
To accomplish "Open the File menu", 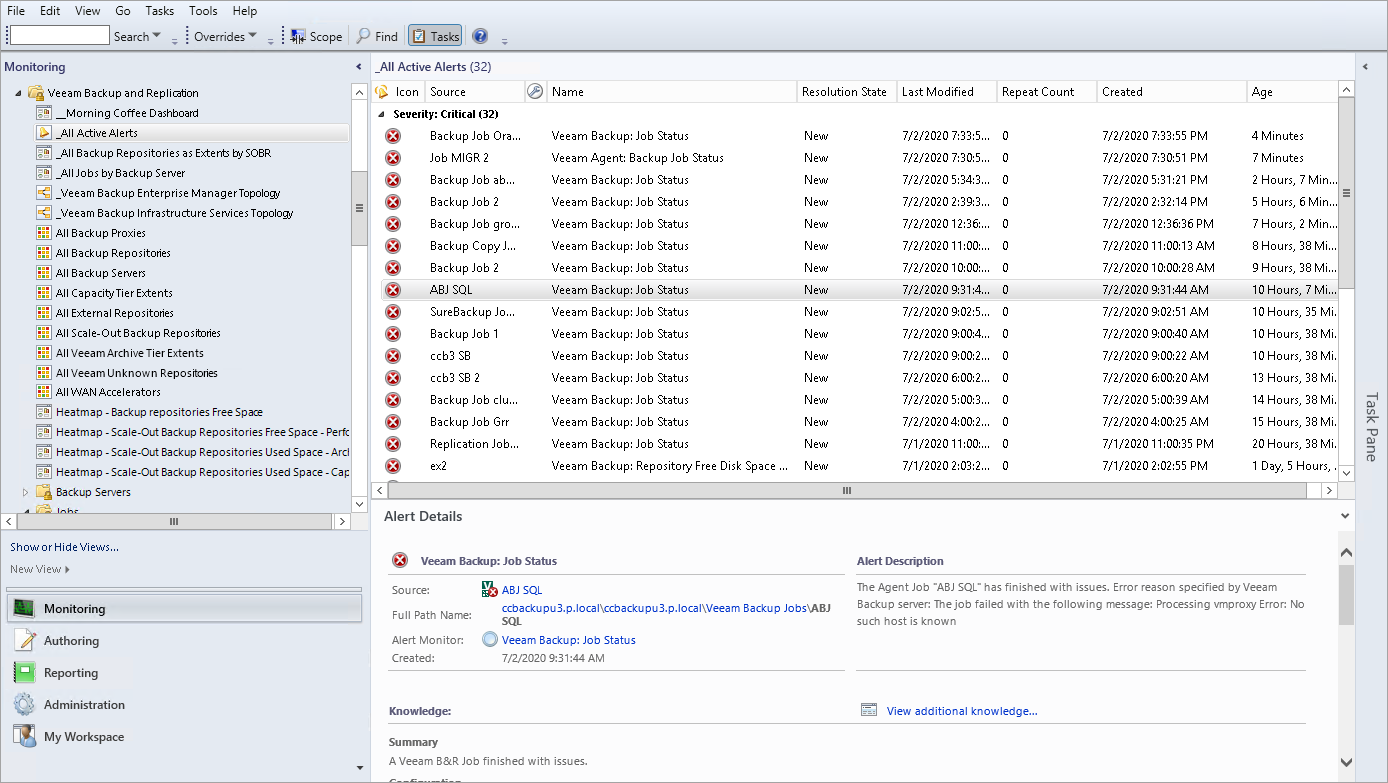I will tap(16, 11).
